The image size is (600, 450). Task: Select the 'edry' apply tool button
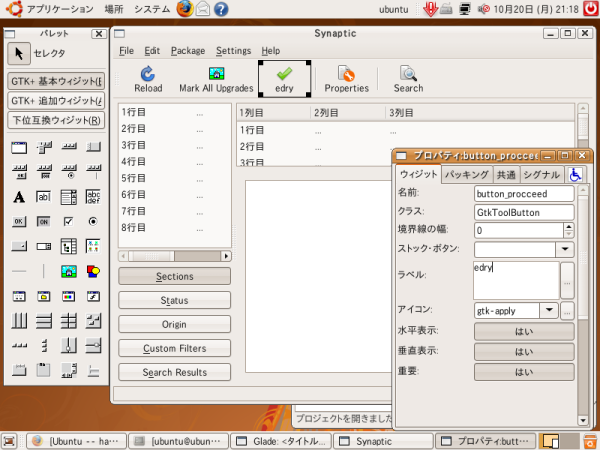[x=284, y=79]
